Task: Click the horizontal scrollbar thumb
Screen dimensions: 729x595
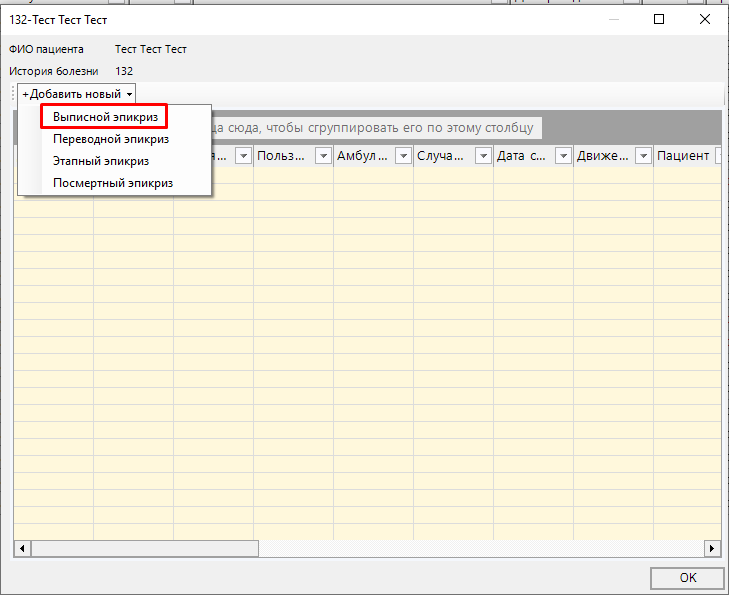Action: pyautogui.click(x=145, y=548)
